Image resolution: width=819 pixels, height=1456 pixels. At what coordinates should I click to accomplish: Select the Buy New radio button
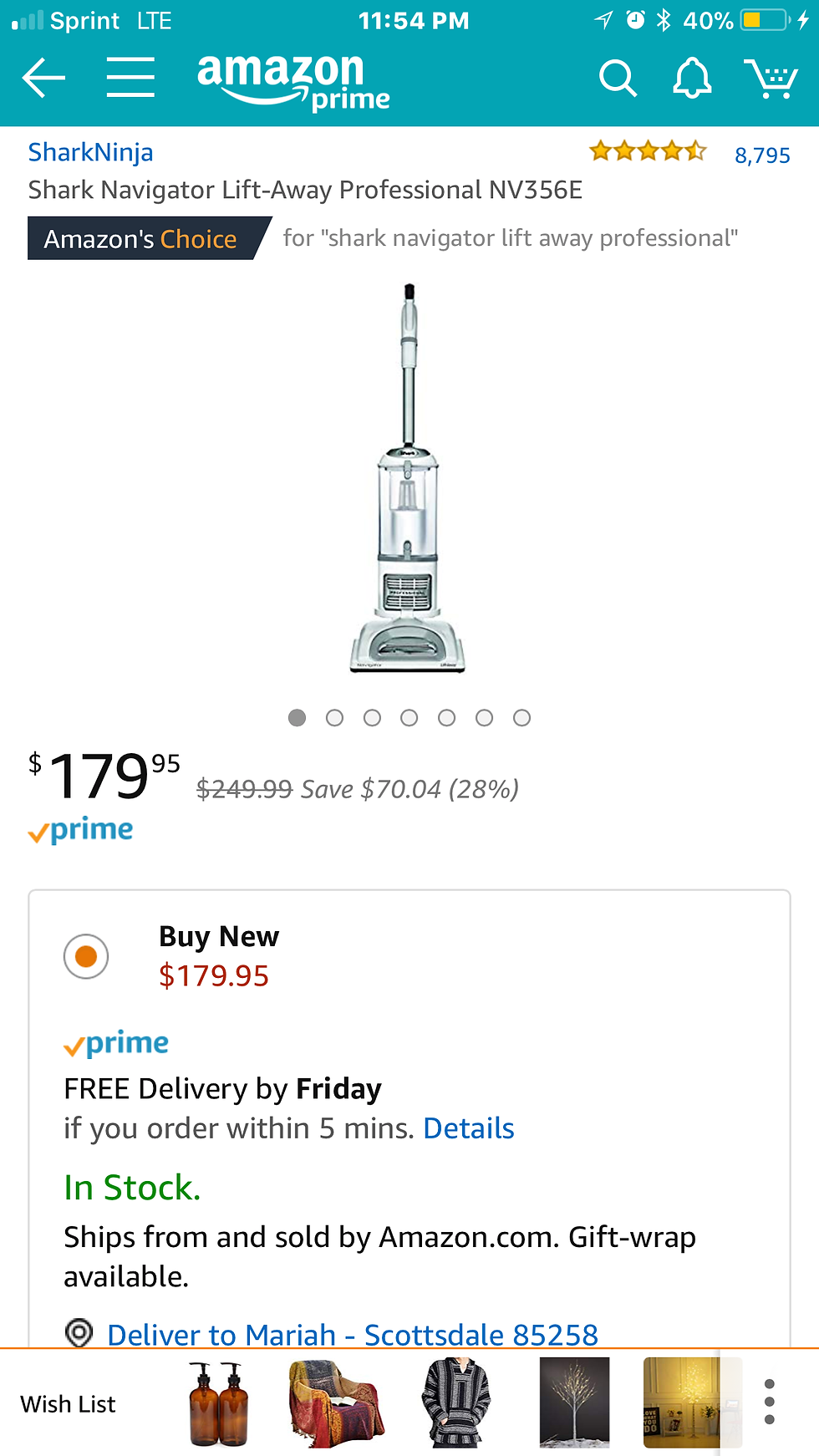click(x=86, y=956)
